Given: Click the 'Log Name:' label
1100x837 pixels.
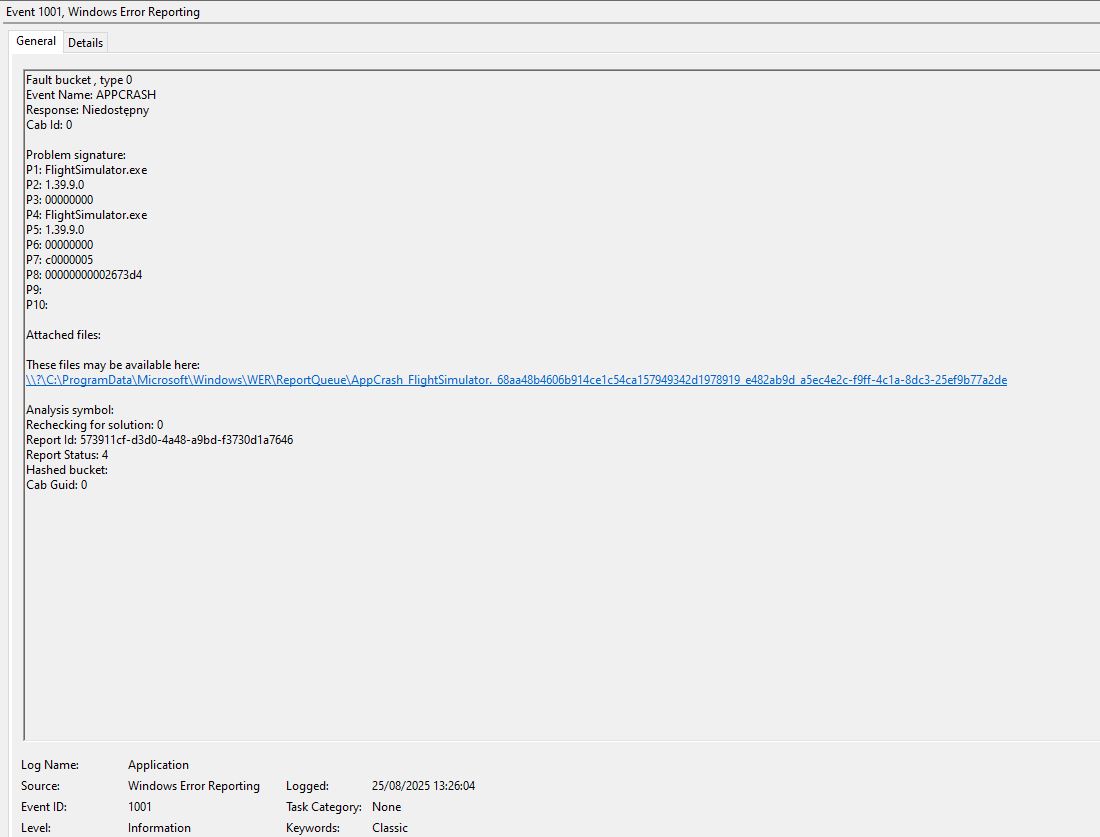Looking at the screenshot, I should click(50, 765).
